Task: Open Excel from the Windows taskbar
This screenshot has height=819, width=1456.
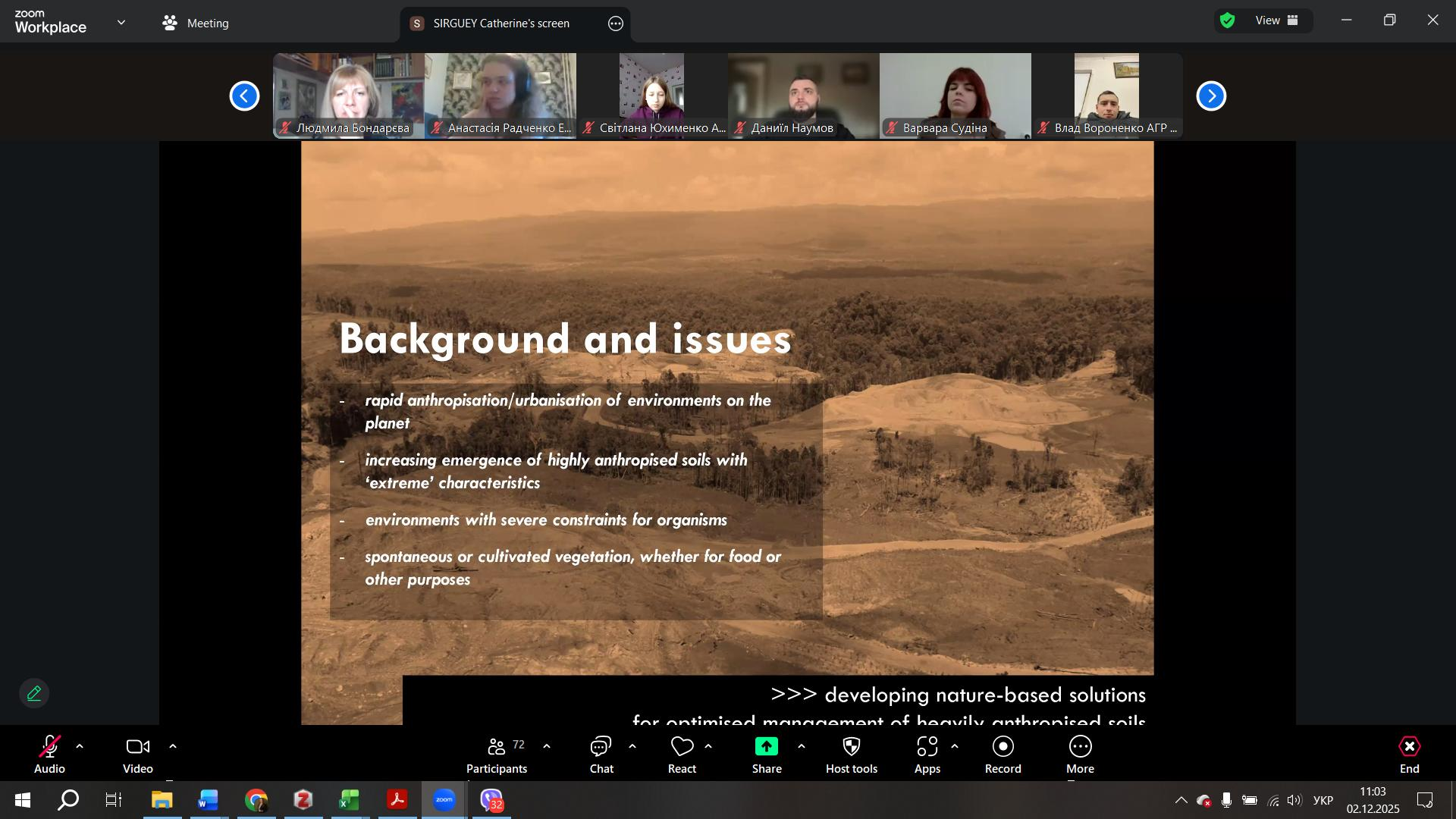Action: (349, 800)
